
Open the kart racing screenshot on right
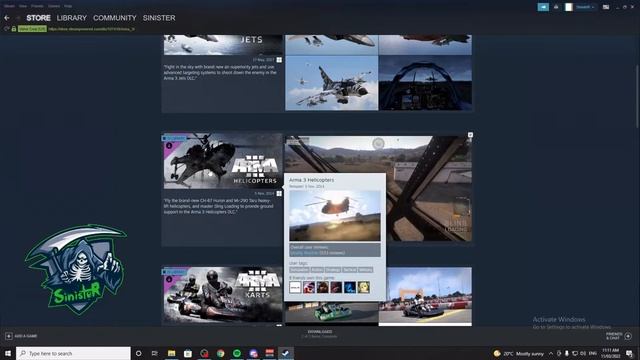pyautogui.click(x=425, y=295)
